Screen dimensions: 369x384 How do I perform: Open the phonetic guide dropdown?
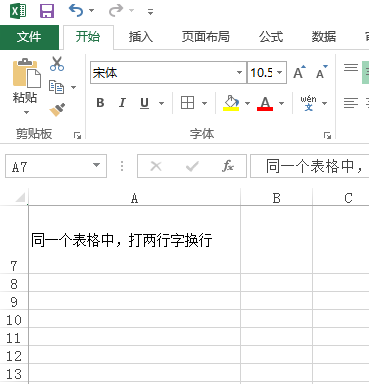click(x=324, y=103)
